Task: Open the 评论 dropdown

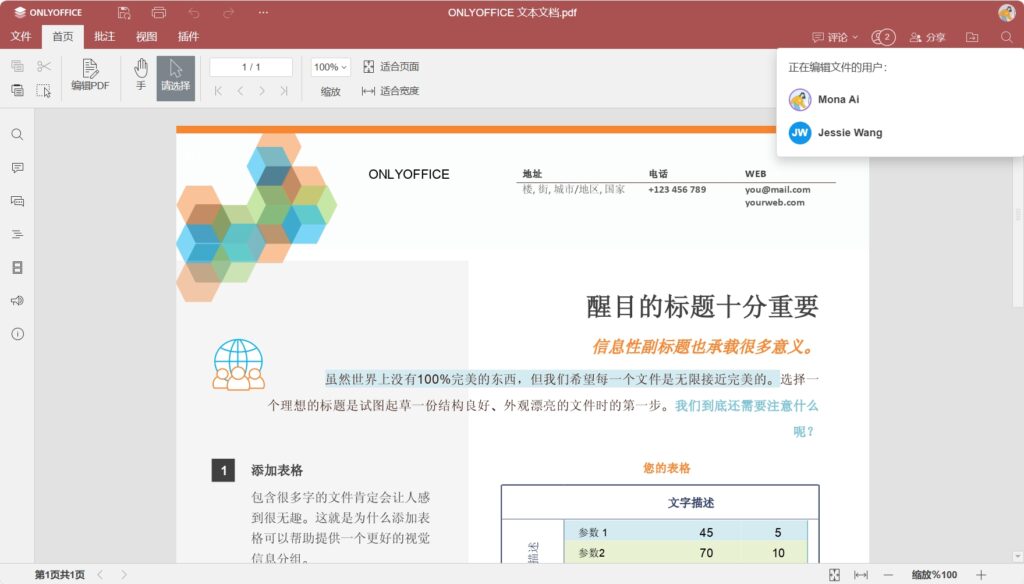Action: tap(835, 37)
